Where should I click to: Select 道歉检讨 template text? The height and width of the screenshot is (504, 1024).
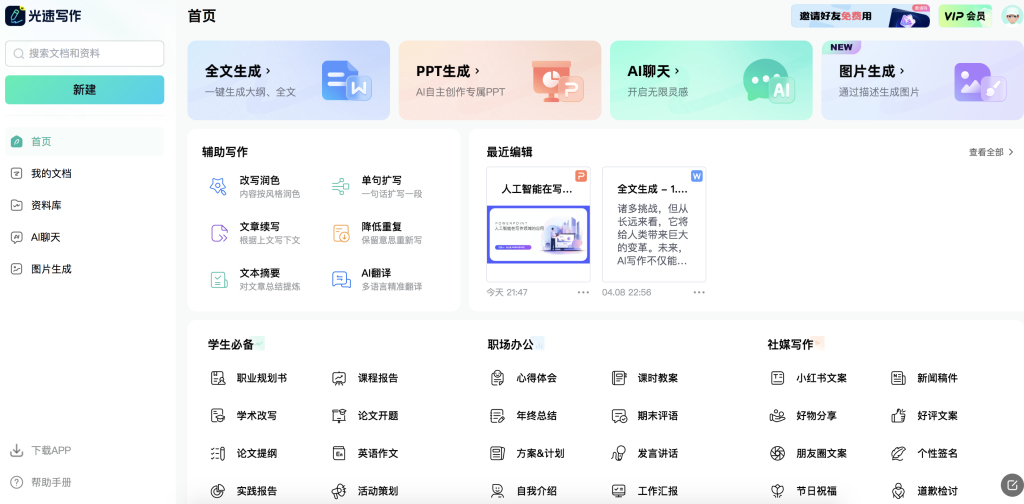tap(937, 491)
